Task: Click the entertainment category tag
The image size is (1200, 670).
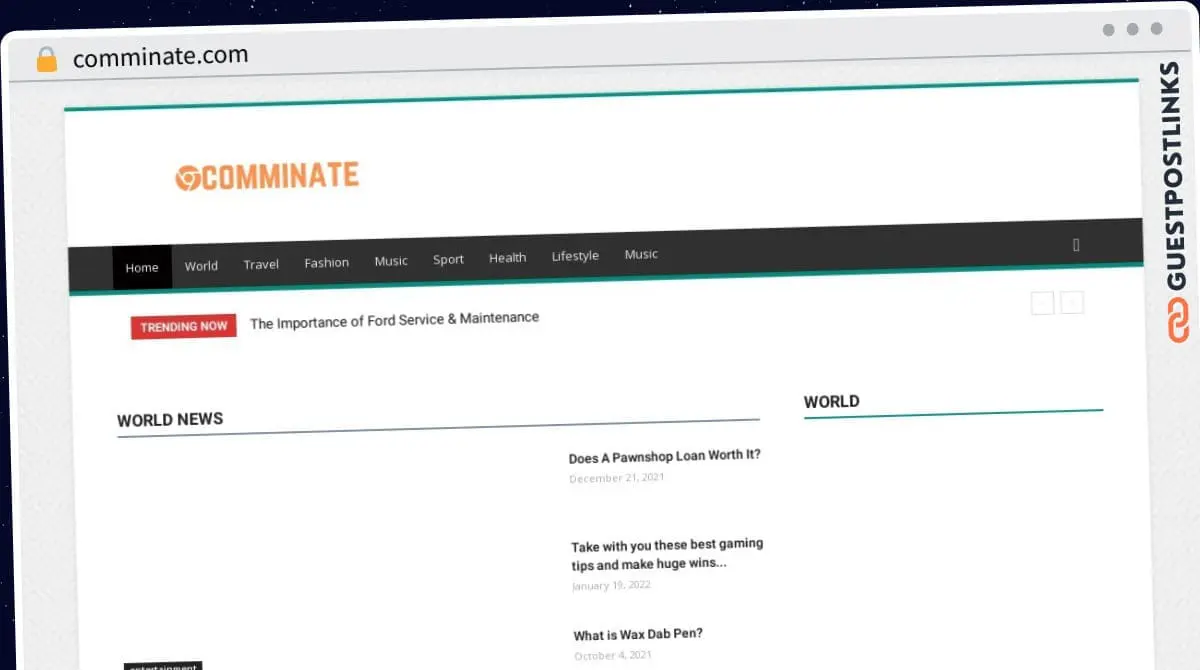Action: point(163,666)
